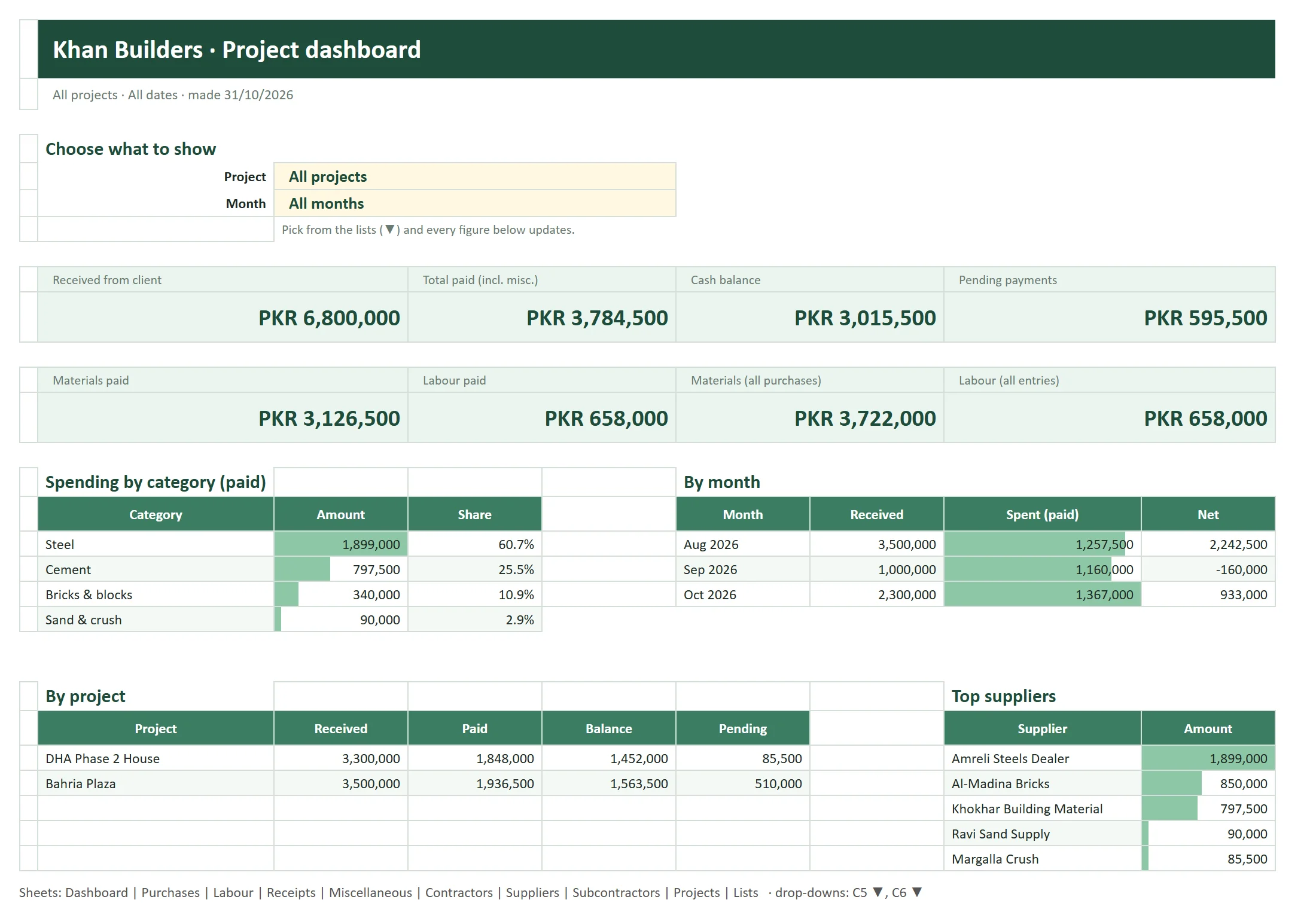Screen dimensions: 1316x909
Task: Click the Top suppliers heading
Action: (x=1004, y=696)
